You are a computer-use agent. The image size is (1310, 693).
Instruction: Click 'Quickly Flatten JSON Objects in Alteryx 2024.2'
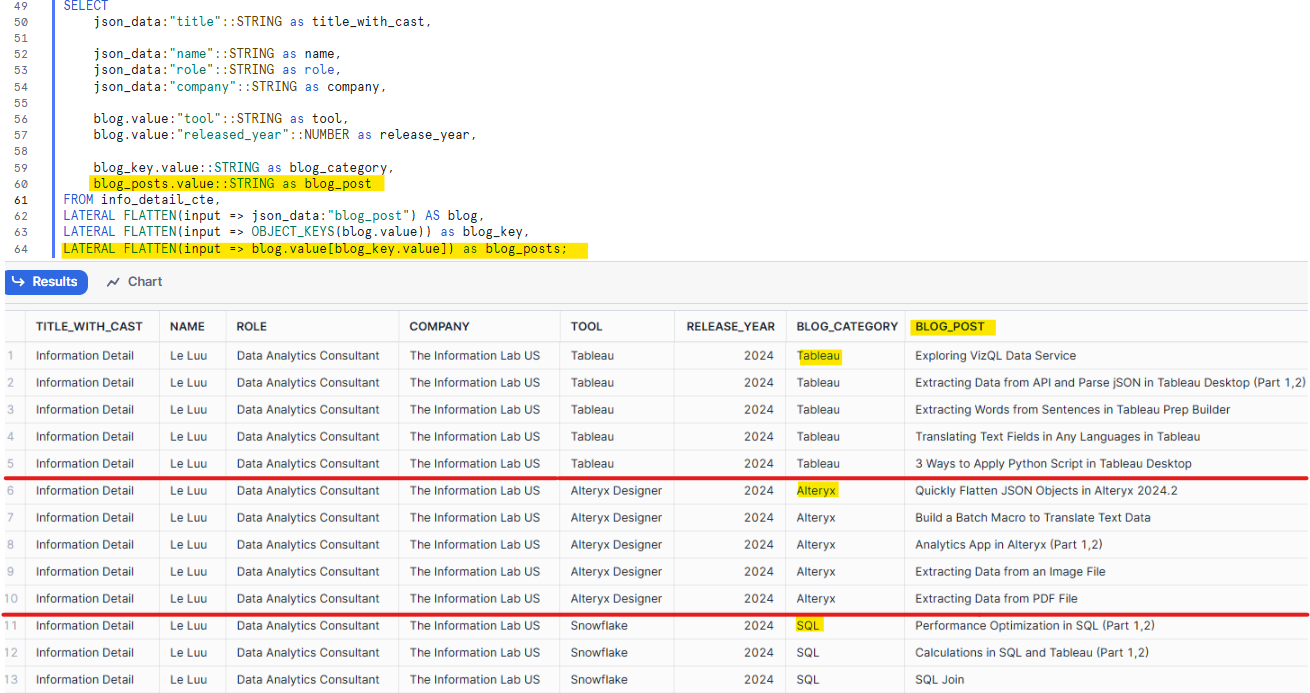point(1048,491)
